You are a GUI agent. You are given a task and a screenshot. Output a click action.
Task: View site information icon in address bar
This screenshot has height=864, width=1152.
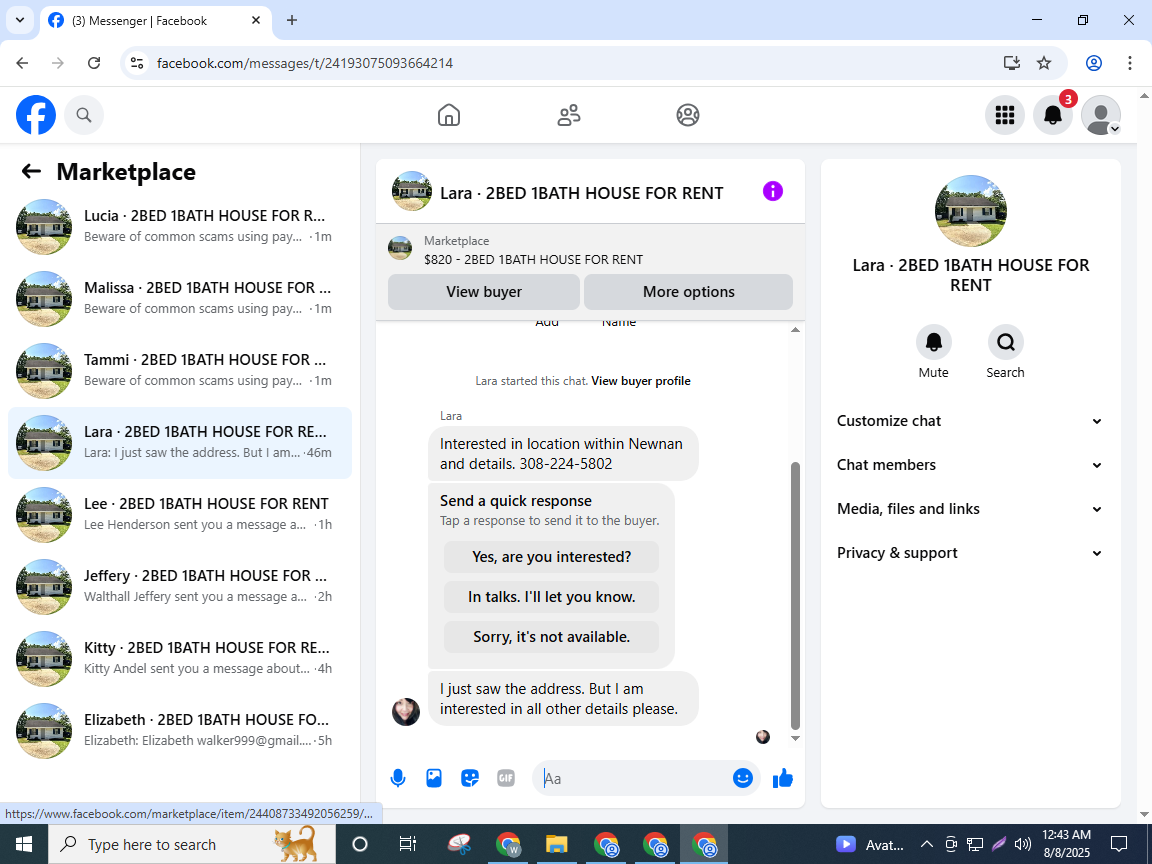[x=137, y=63]
